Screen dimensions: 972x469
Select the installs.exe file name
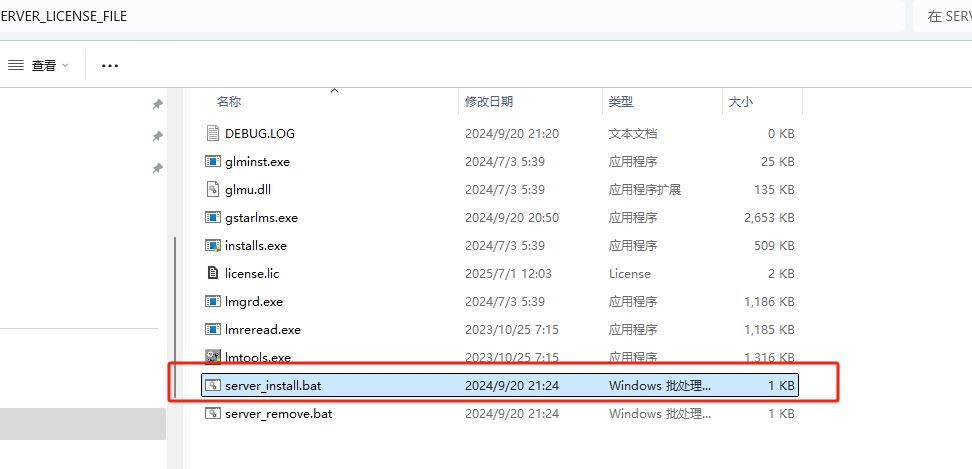pos(255,245)
